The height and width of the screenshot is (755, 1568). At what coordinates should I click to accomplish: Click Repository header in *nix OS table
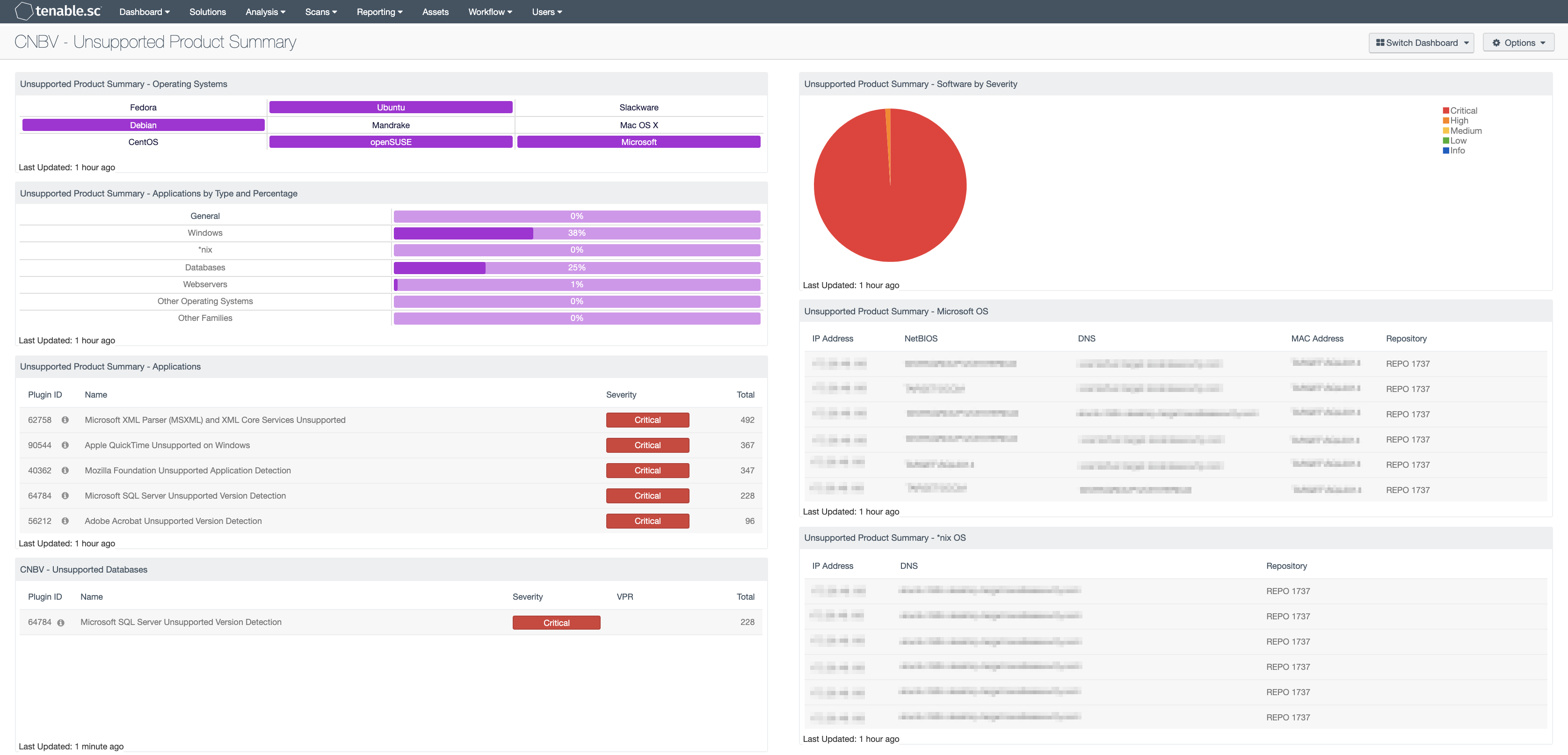point(1286,566)
